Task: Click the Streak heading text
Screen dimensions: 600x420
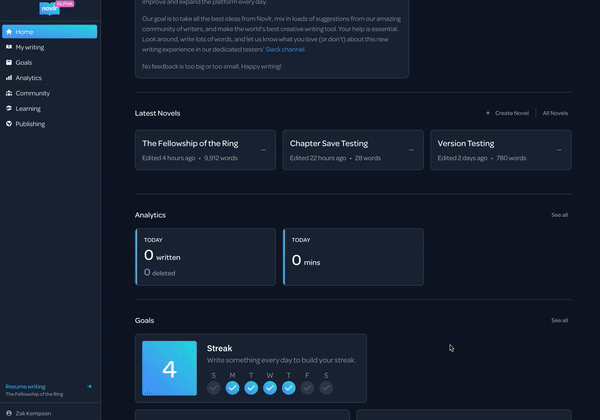Action: (220, 348)
